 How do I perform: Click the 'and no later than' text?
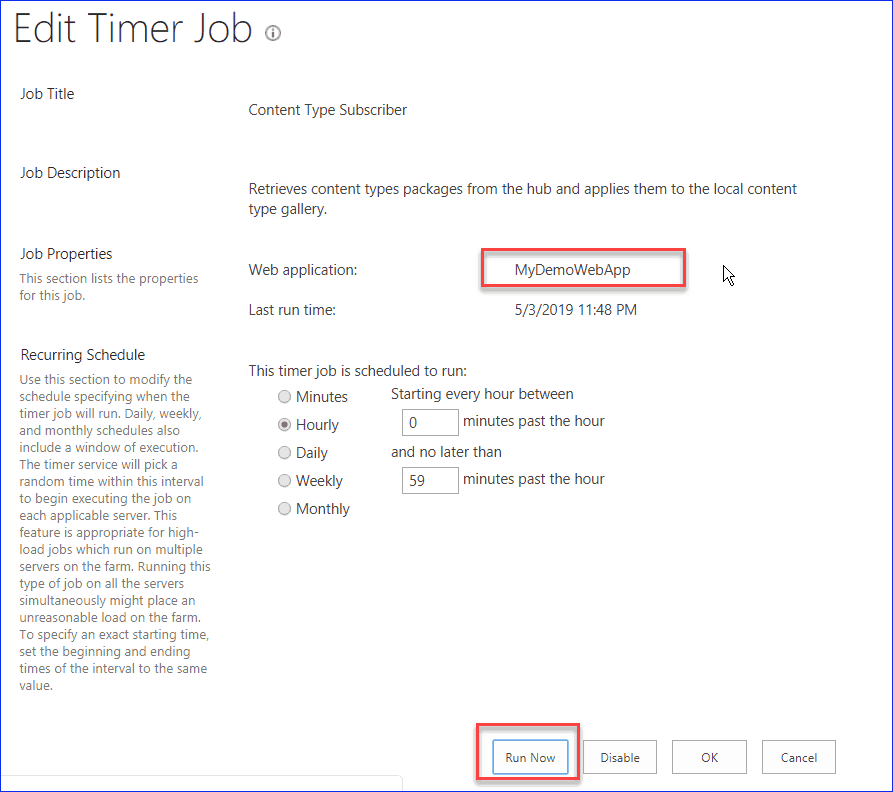(x=446, y=452)
